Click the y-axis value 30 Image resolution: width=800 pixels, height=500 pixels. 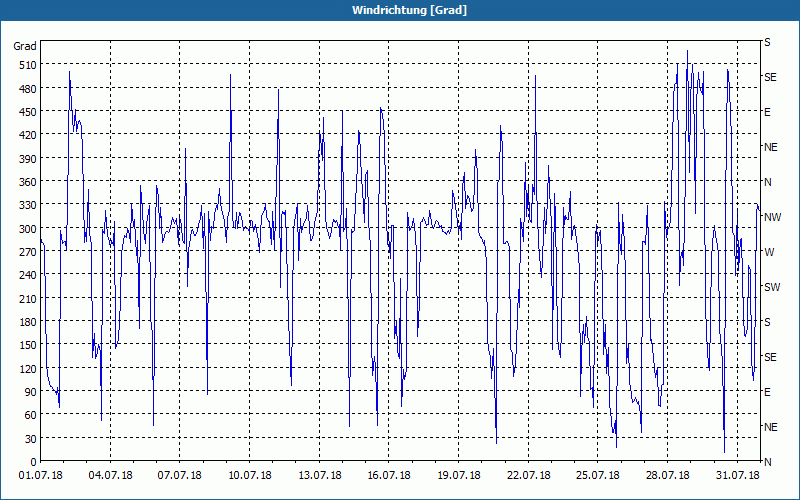pos(31,439)
